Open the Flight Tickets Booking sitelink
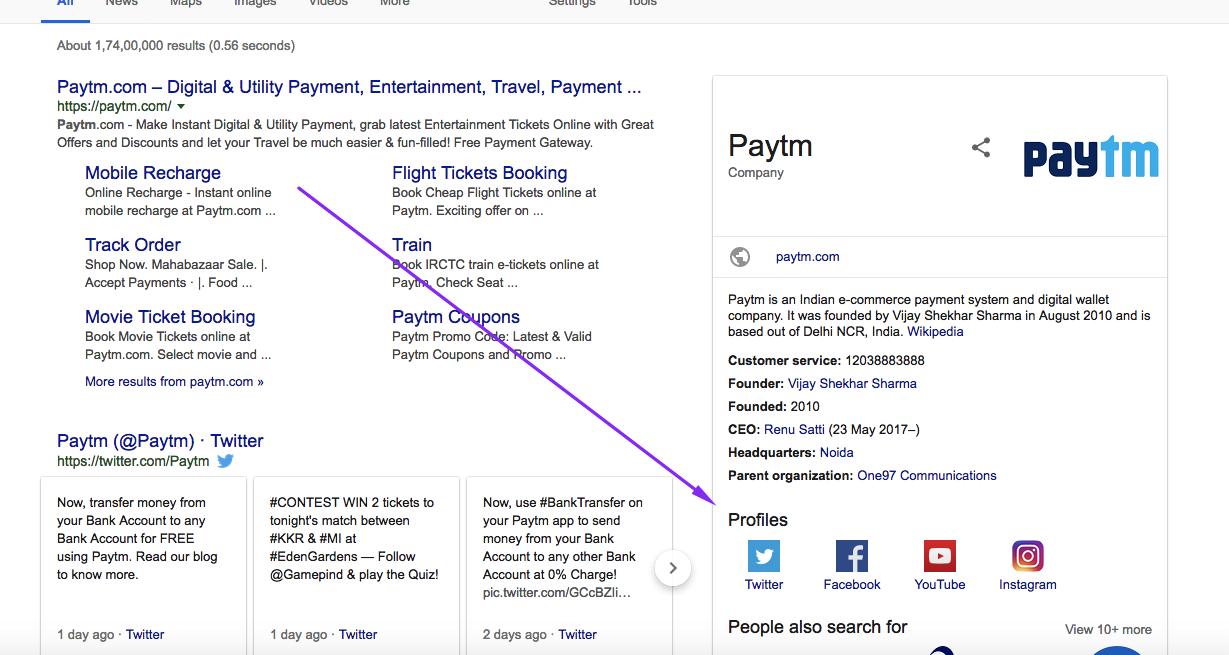The height and width of the screenshot is (655, 1229). [480, 173]
